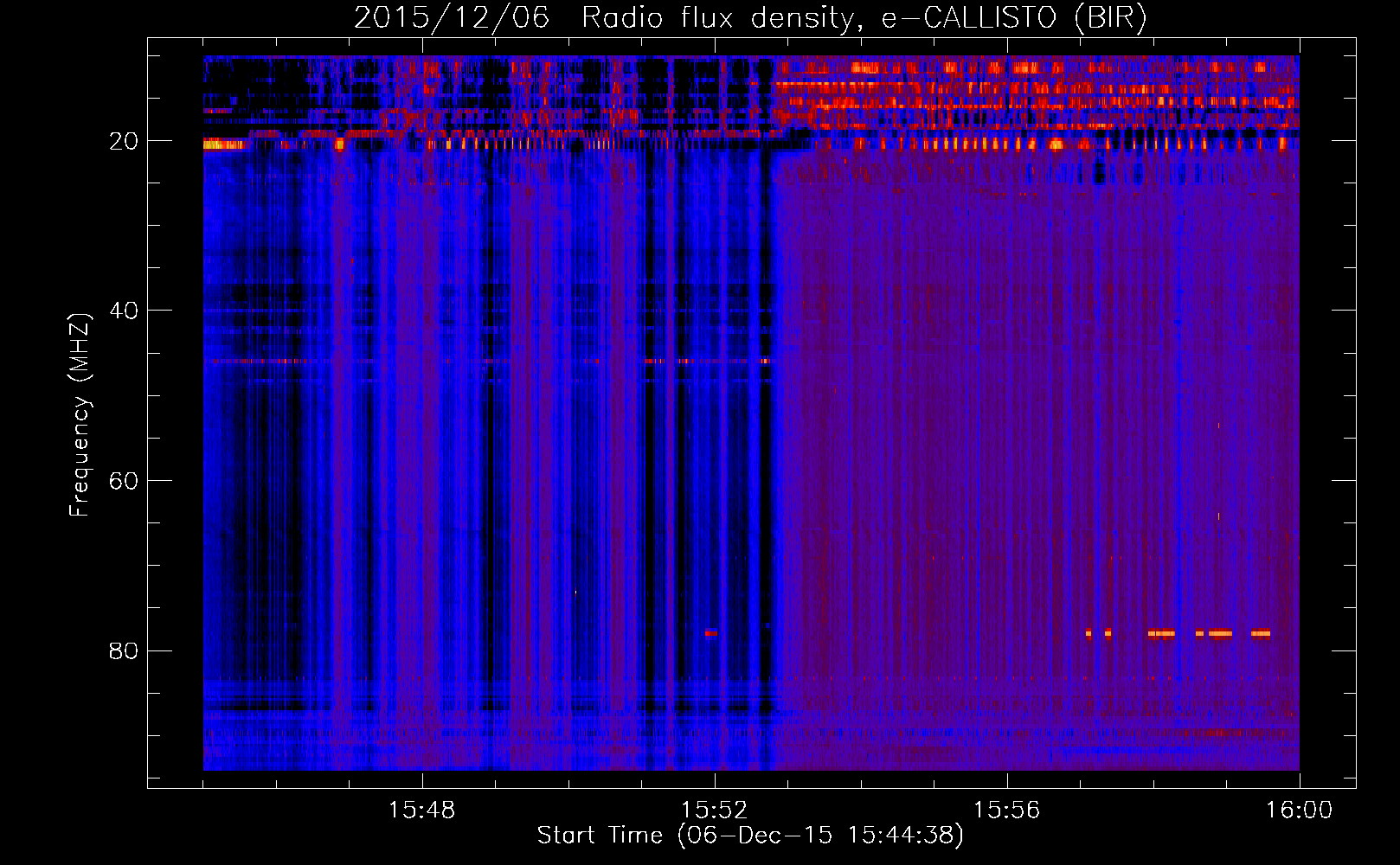Click the 40 MHz frequency tick label
Image resolution: width=1400 pixels, height=865 pixels.
124,311
